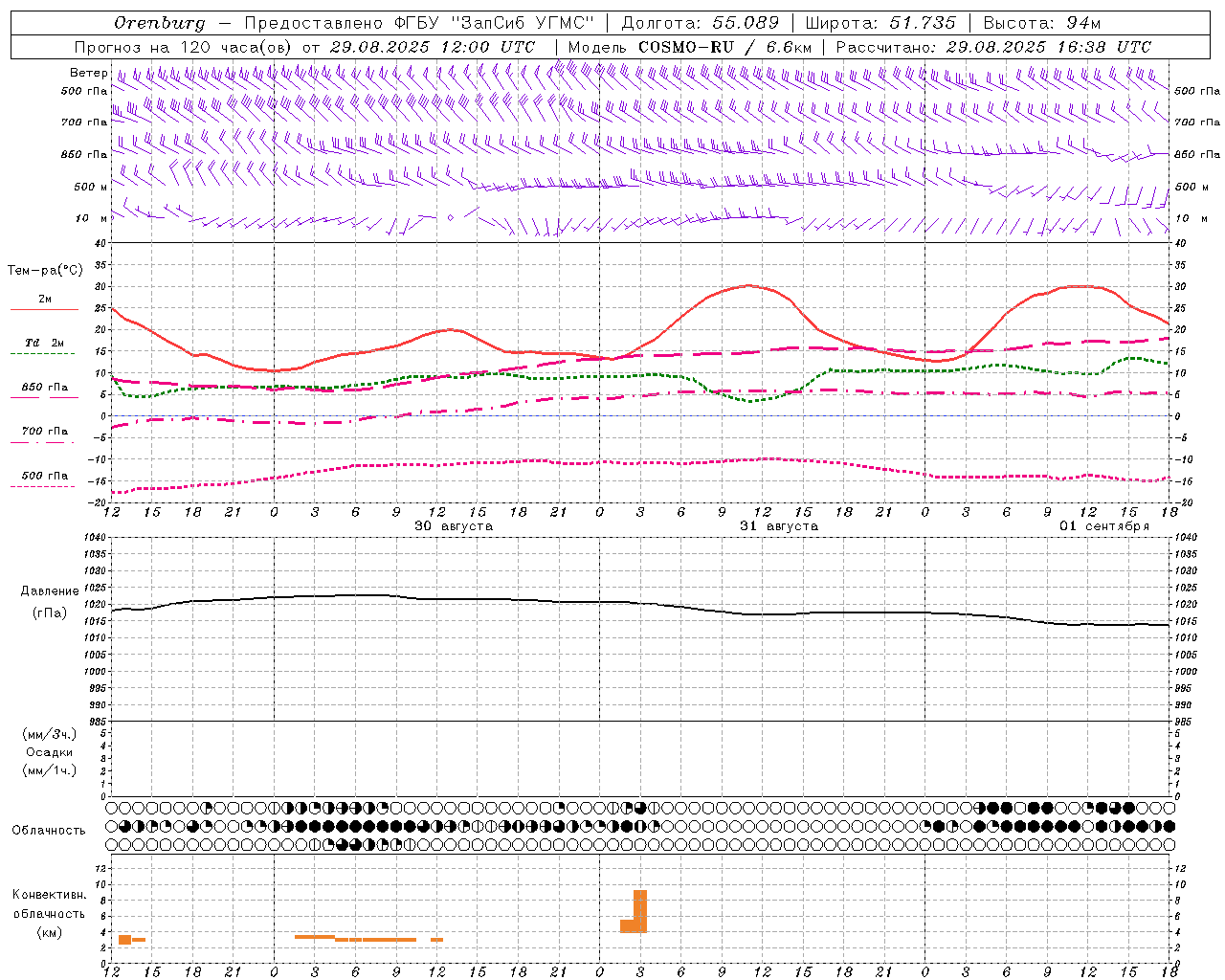Viewport: 1225px width, 980px height.
Task: Click the (мм/3ч.) precipitation unit label
Action: pyautogui.click(x=50, y=735)
